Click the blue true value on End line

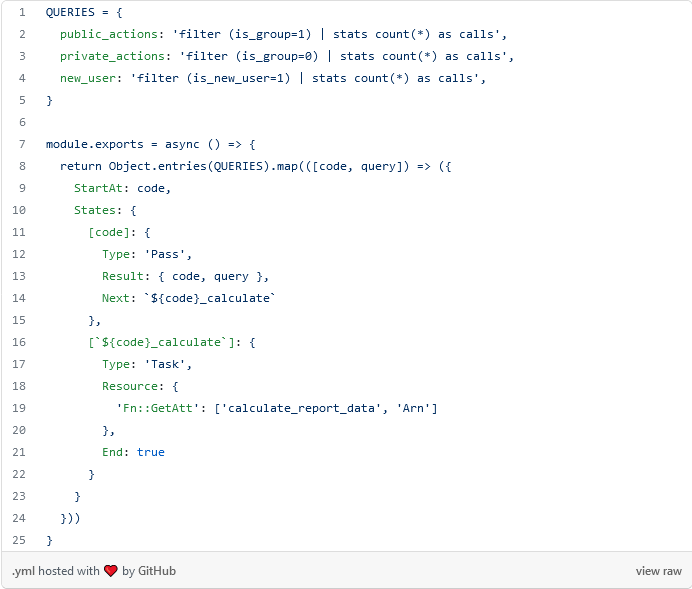click(x=151, y=452)
